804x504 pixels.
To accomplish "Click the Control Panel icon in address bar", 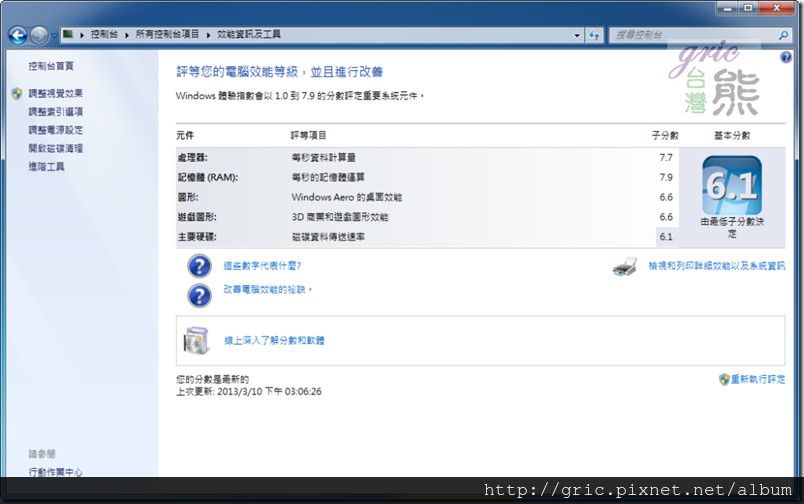I will coord(68,34).
